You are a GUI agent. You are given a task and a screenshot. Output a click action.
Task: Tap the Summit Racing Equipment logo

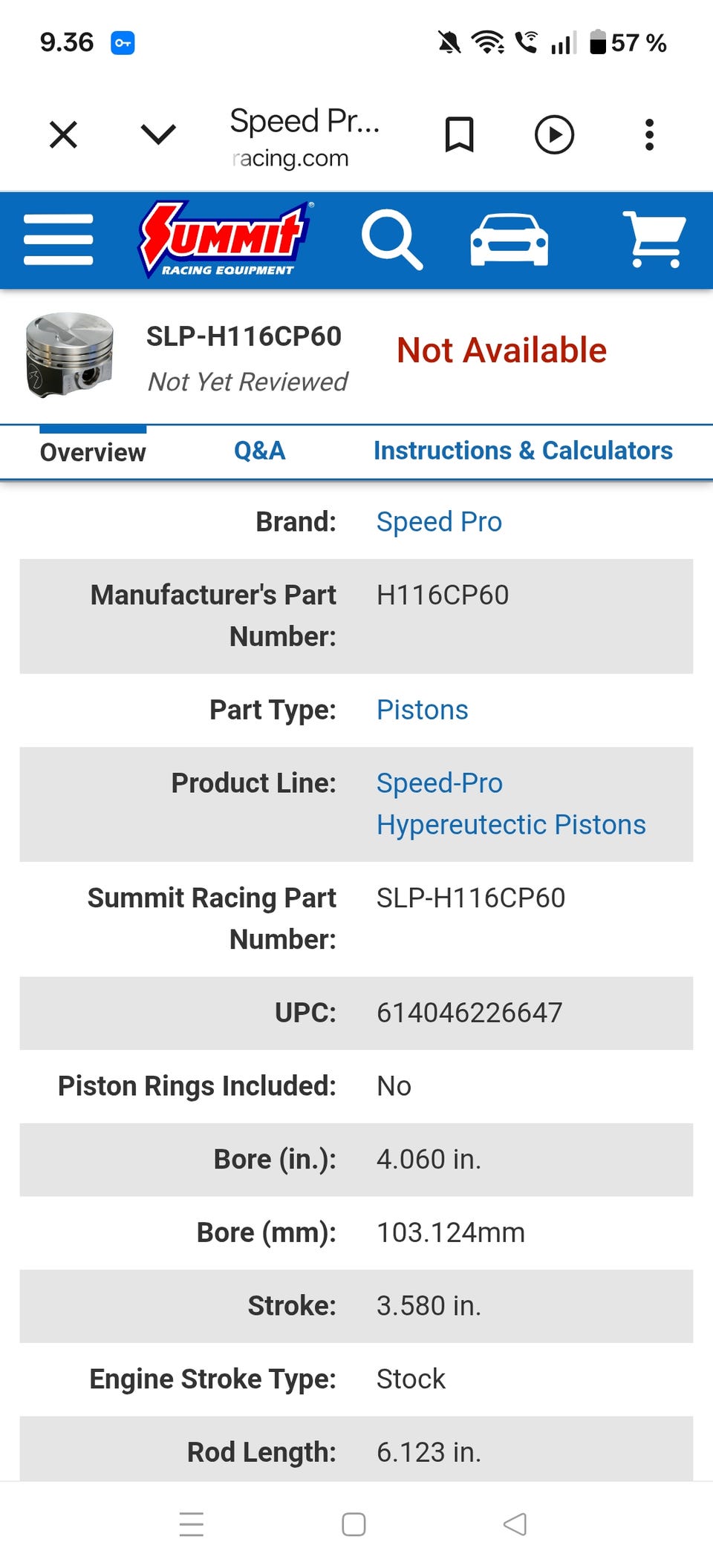point(226,240)
